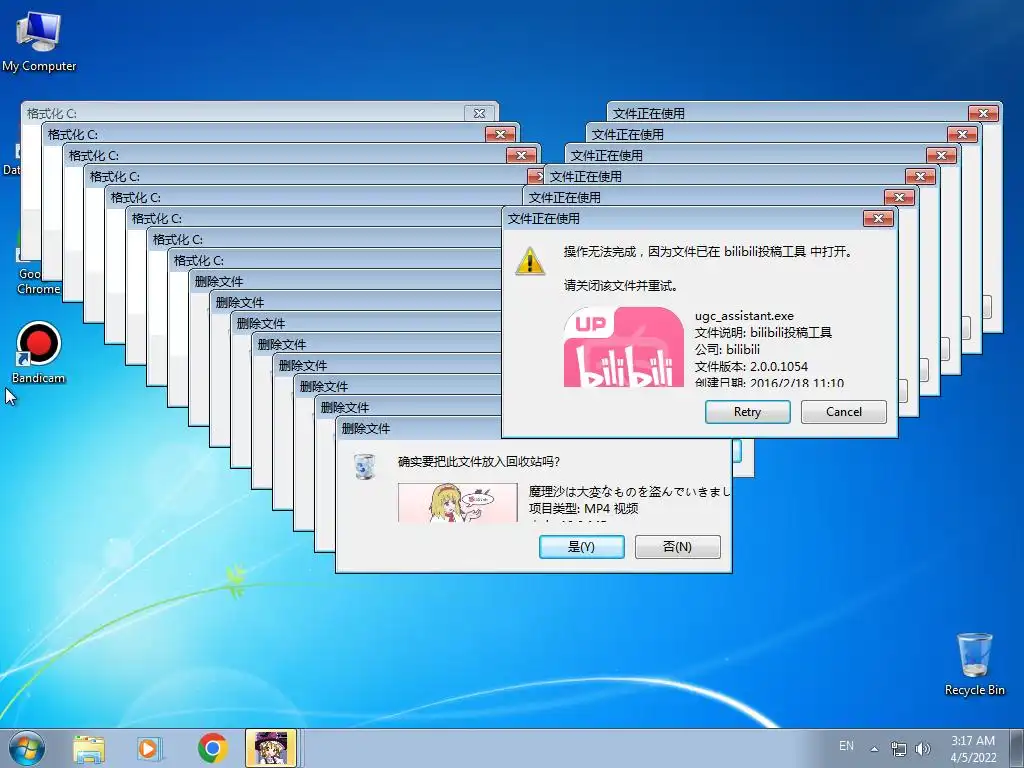Open the Recycle Bin desktop icon
Viewport: 1024px width, 768px height.
pyautogui.click(x=974, y=664)
